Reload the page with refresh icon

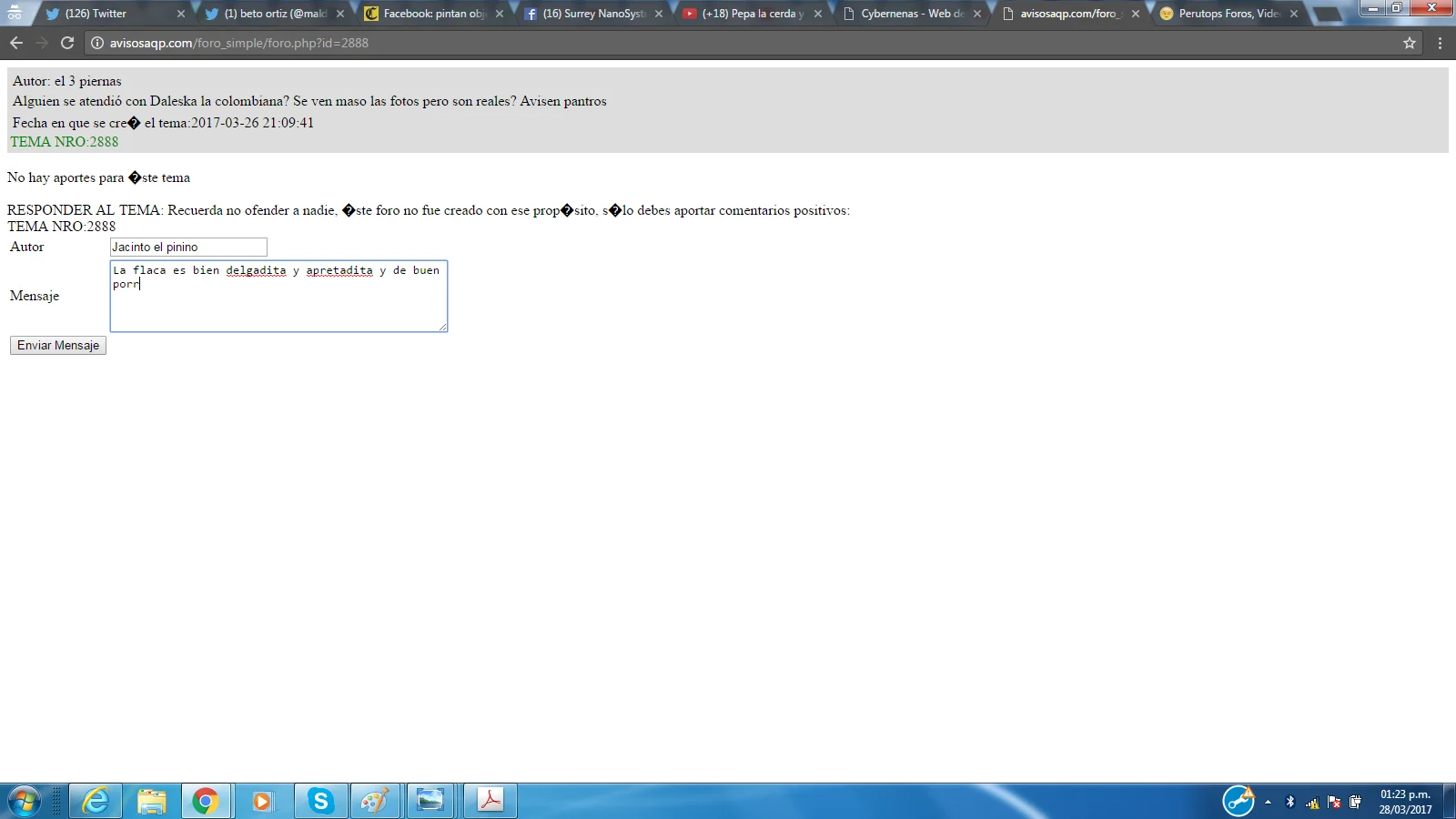(x=66, y=43)
